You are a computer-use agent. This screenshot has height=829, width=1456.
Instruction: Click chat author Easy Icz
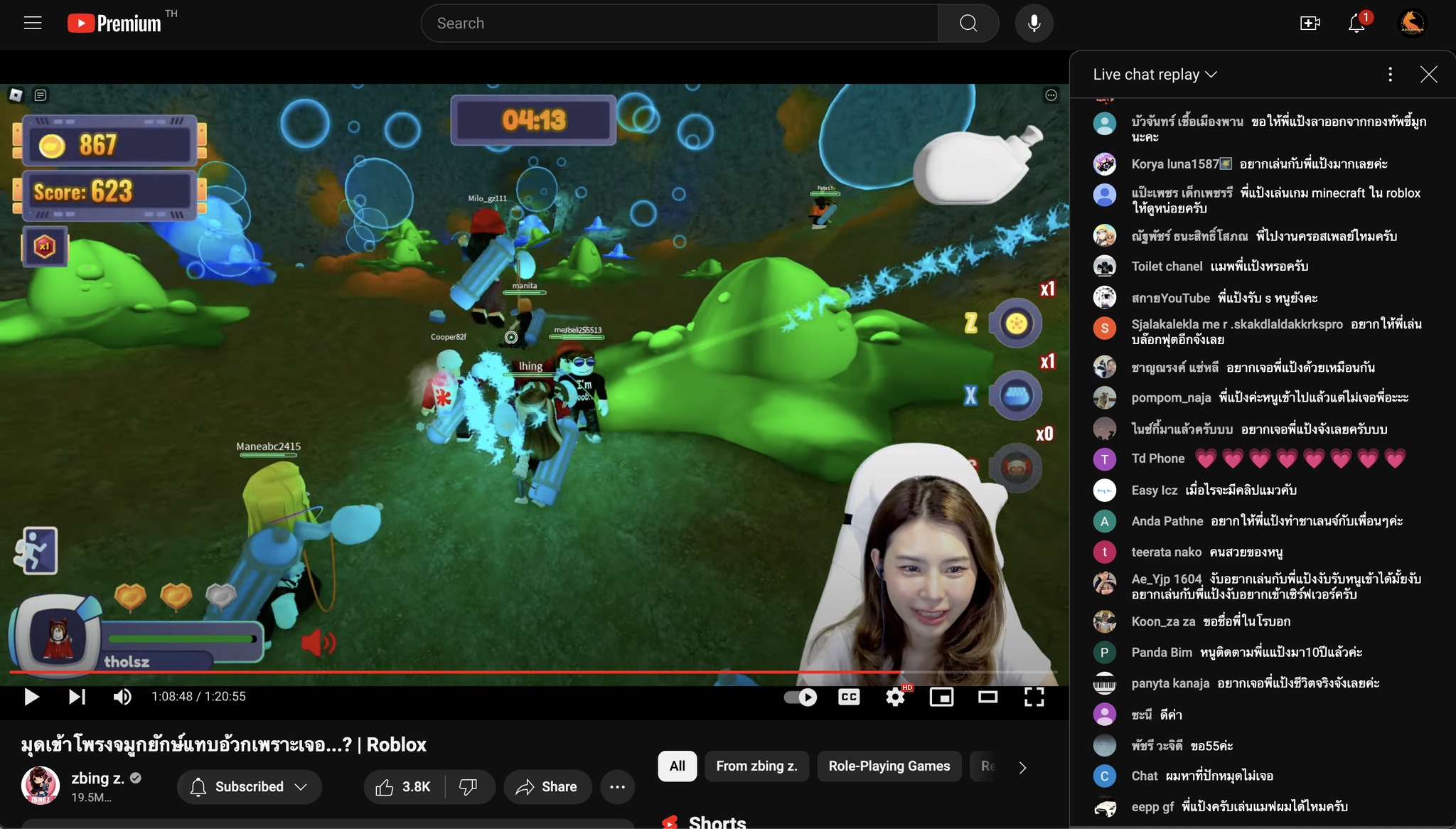coord(1154,490)
